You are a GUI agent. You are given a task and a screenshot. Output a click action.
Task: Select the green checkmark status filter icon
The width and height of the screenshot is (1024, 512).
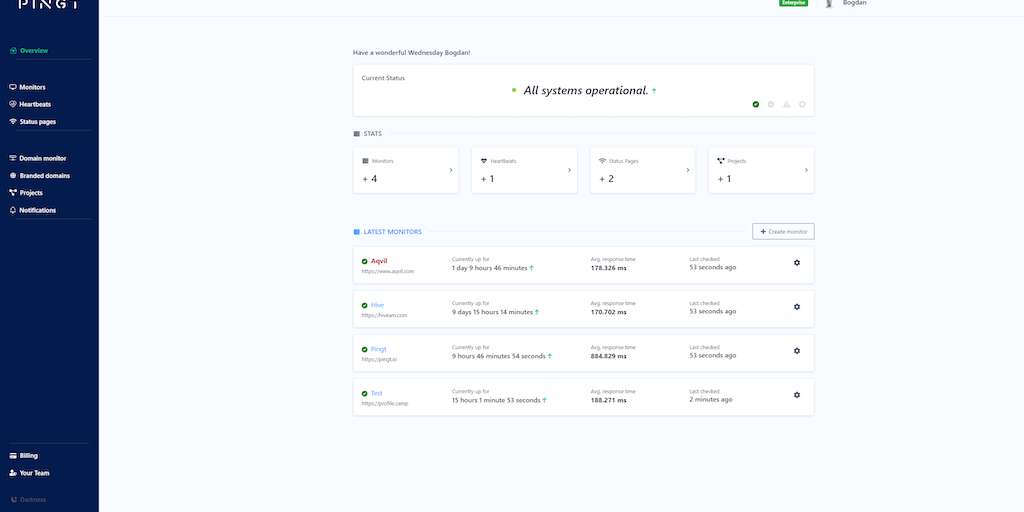pyautogui.click(x=756, y=104)
